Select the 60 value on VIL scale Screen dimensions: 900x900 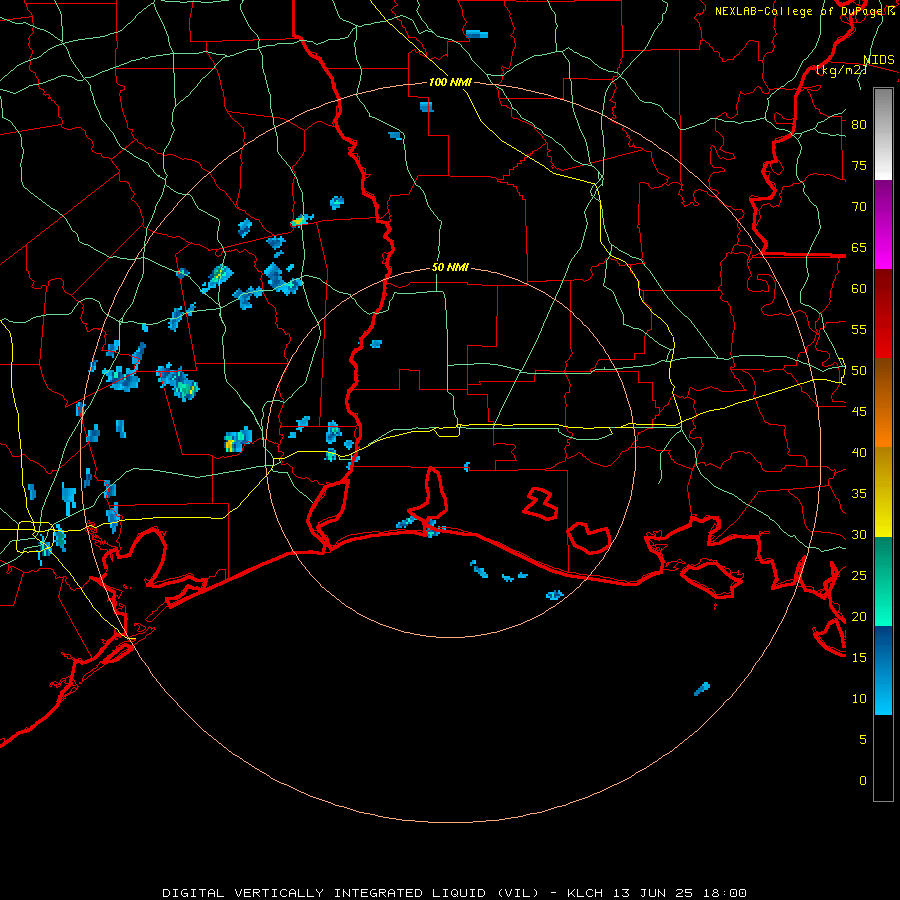tap(859, 289)
